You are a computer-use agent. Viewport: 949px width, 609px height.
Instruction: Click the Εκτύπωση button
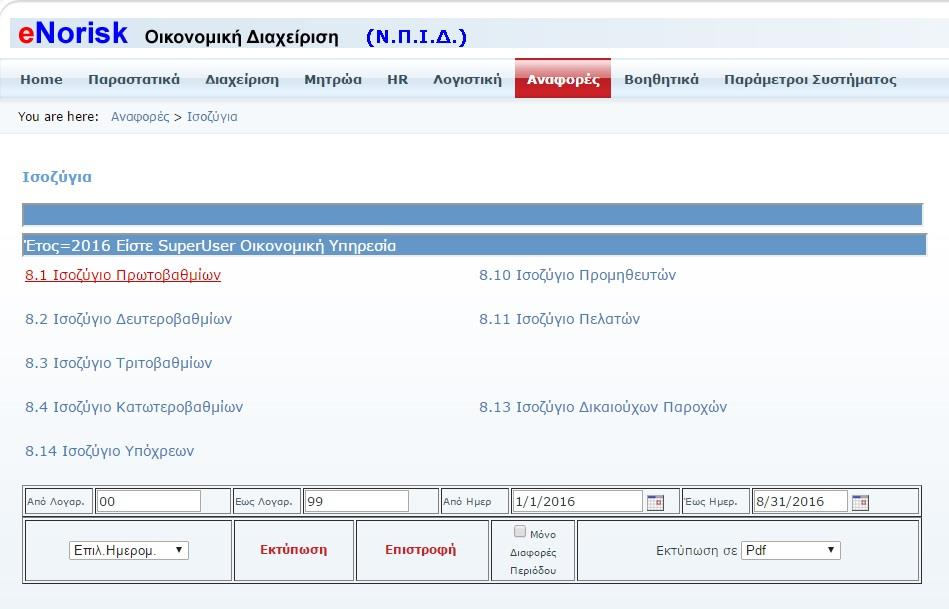pos(294,550)
